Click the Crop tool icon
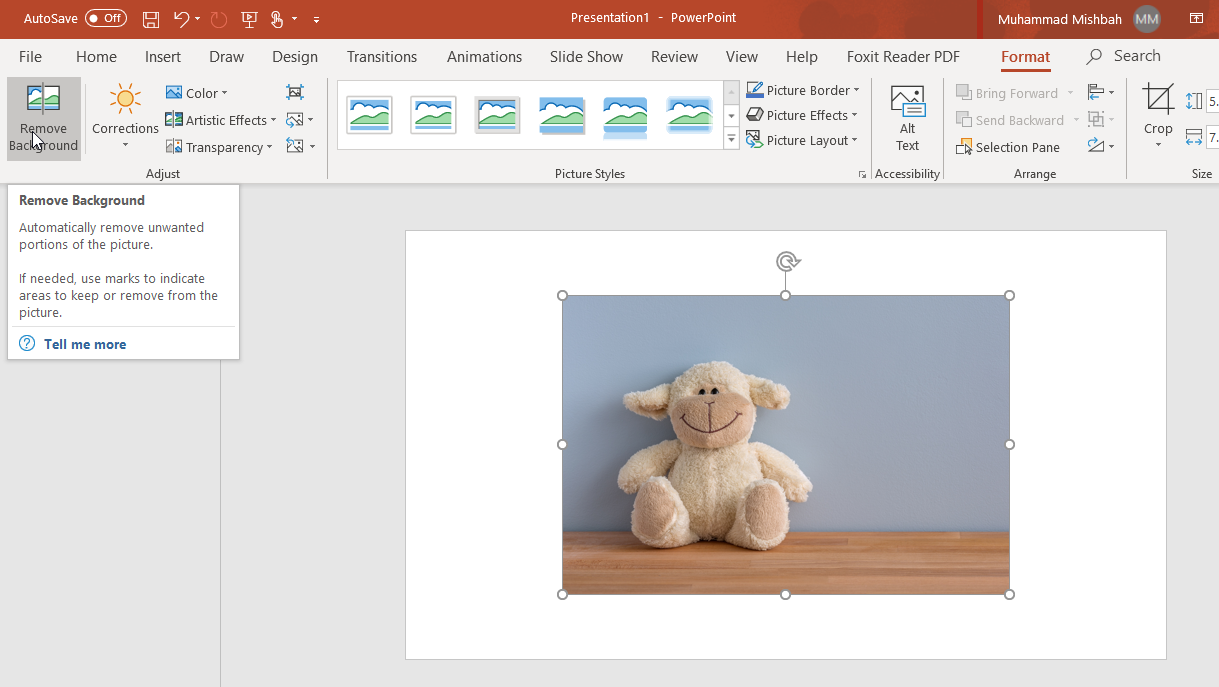Image resolution: width=1219 pixels, height=687 pixels. pos(1158,100)
